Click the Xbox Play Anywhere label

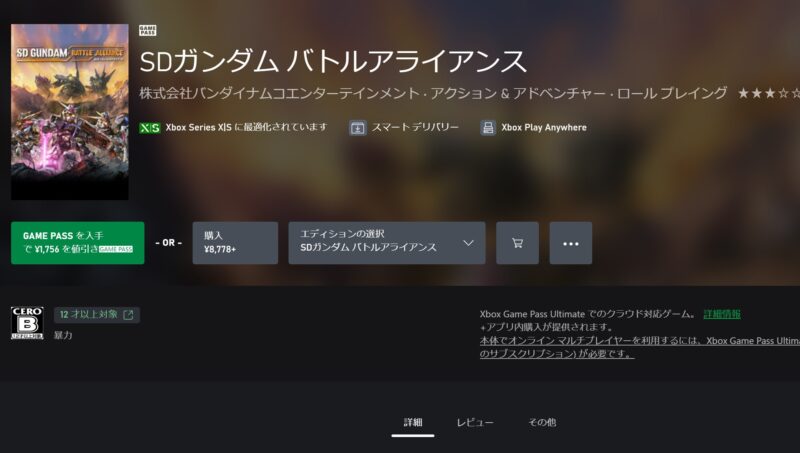click(544, 128)
